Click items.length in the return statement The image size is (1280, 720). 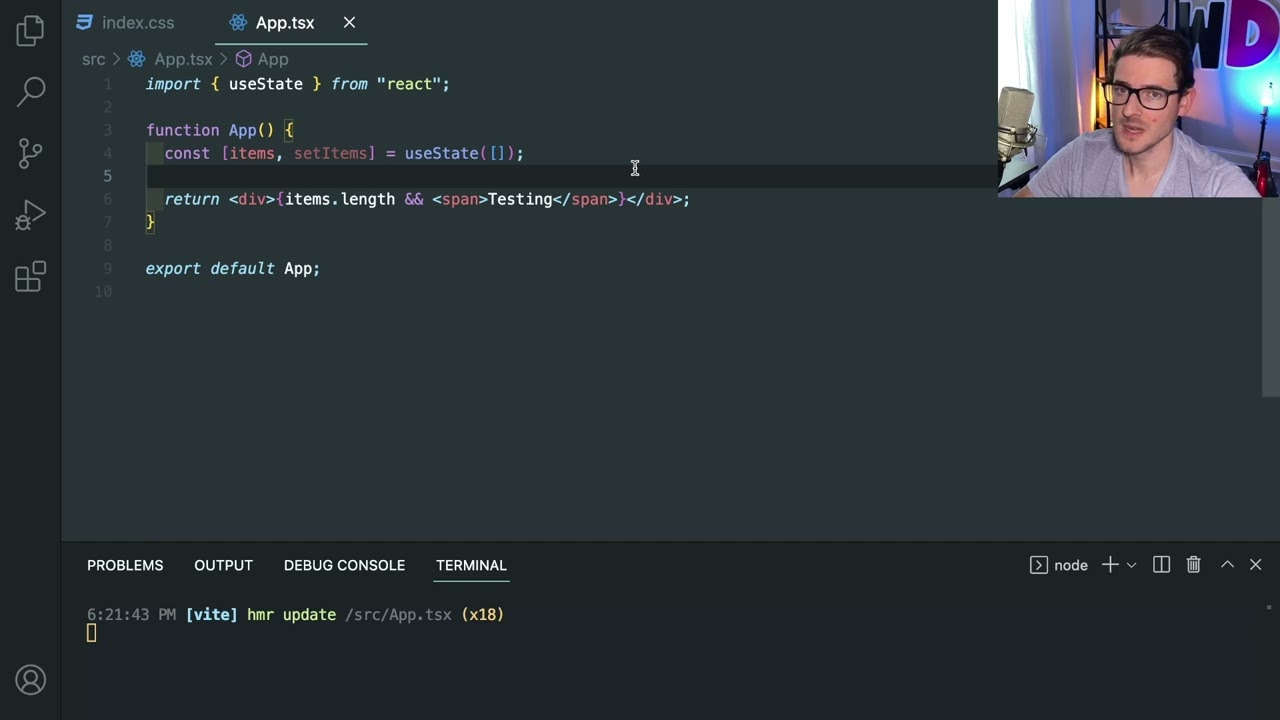click(340, 199)
